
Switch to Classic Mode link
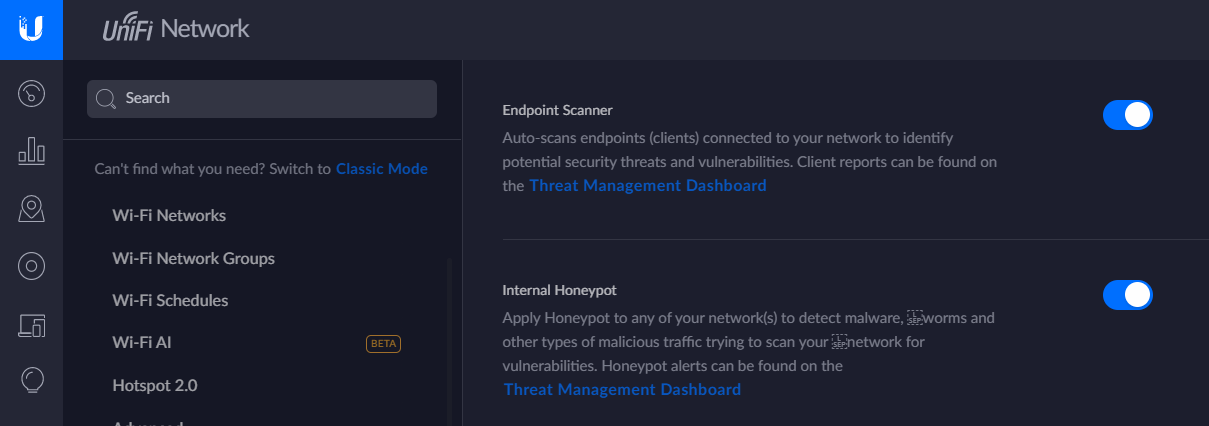(x=382, y=169)
